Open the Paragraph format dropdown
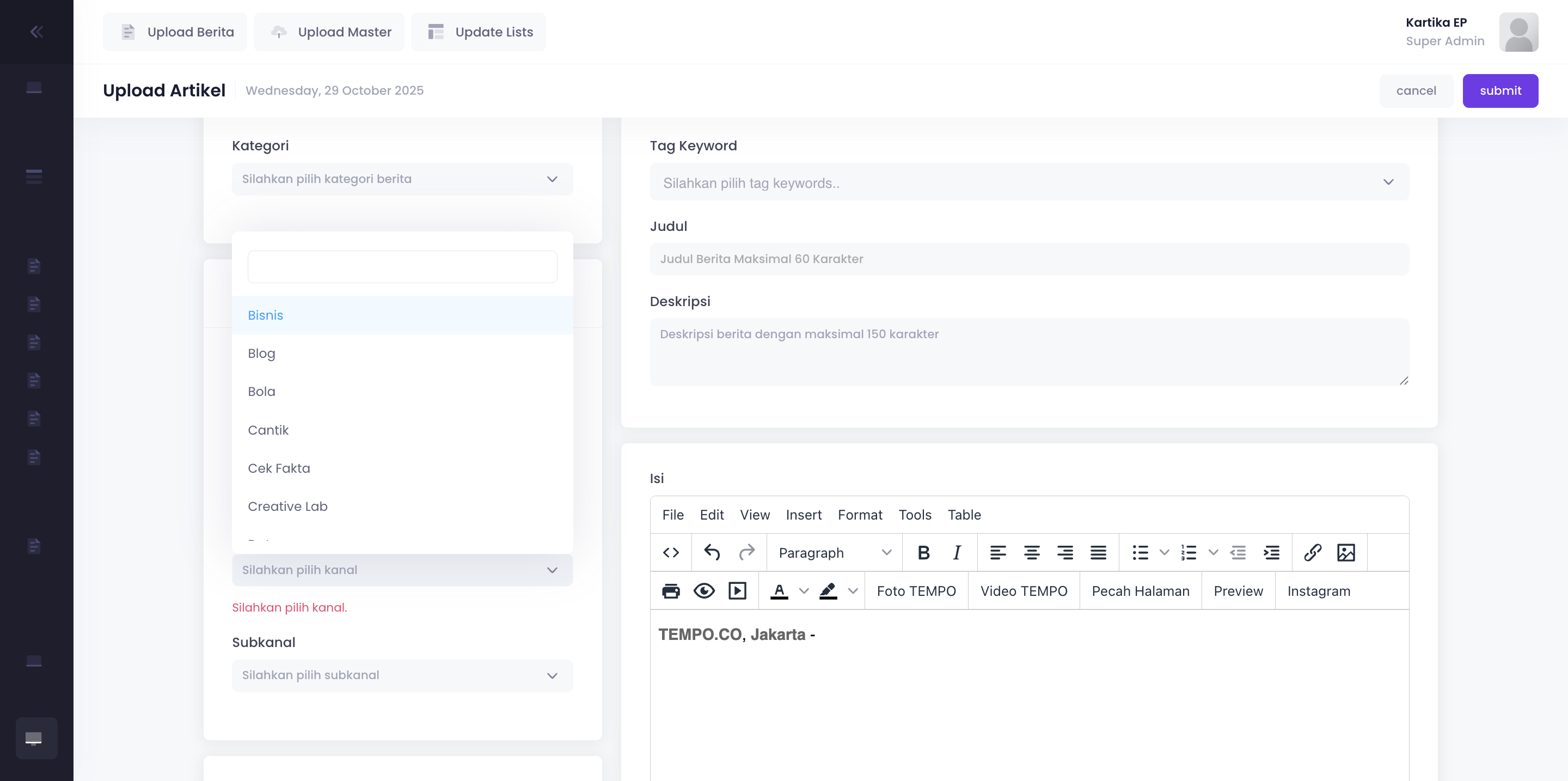The width and height of the screenshot is (1568, 781). coord(834,553)
